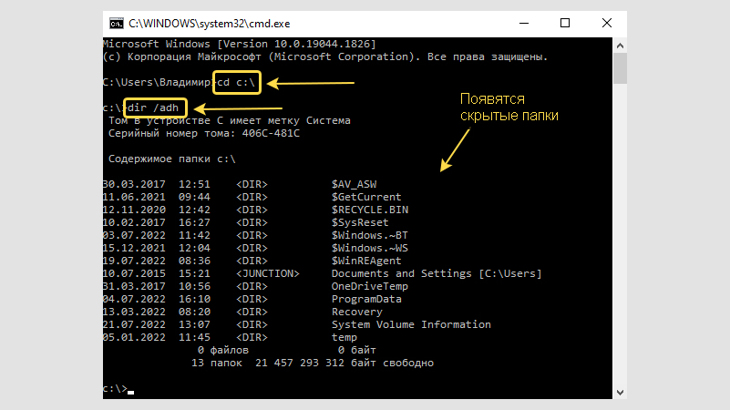
Task: Click at the c:\> prompt cursor
Action: tap(131, 392)
